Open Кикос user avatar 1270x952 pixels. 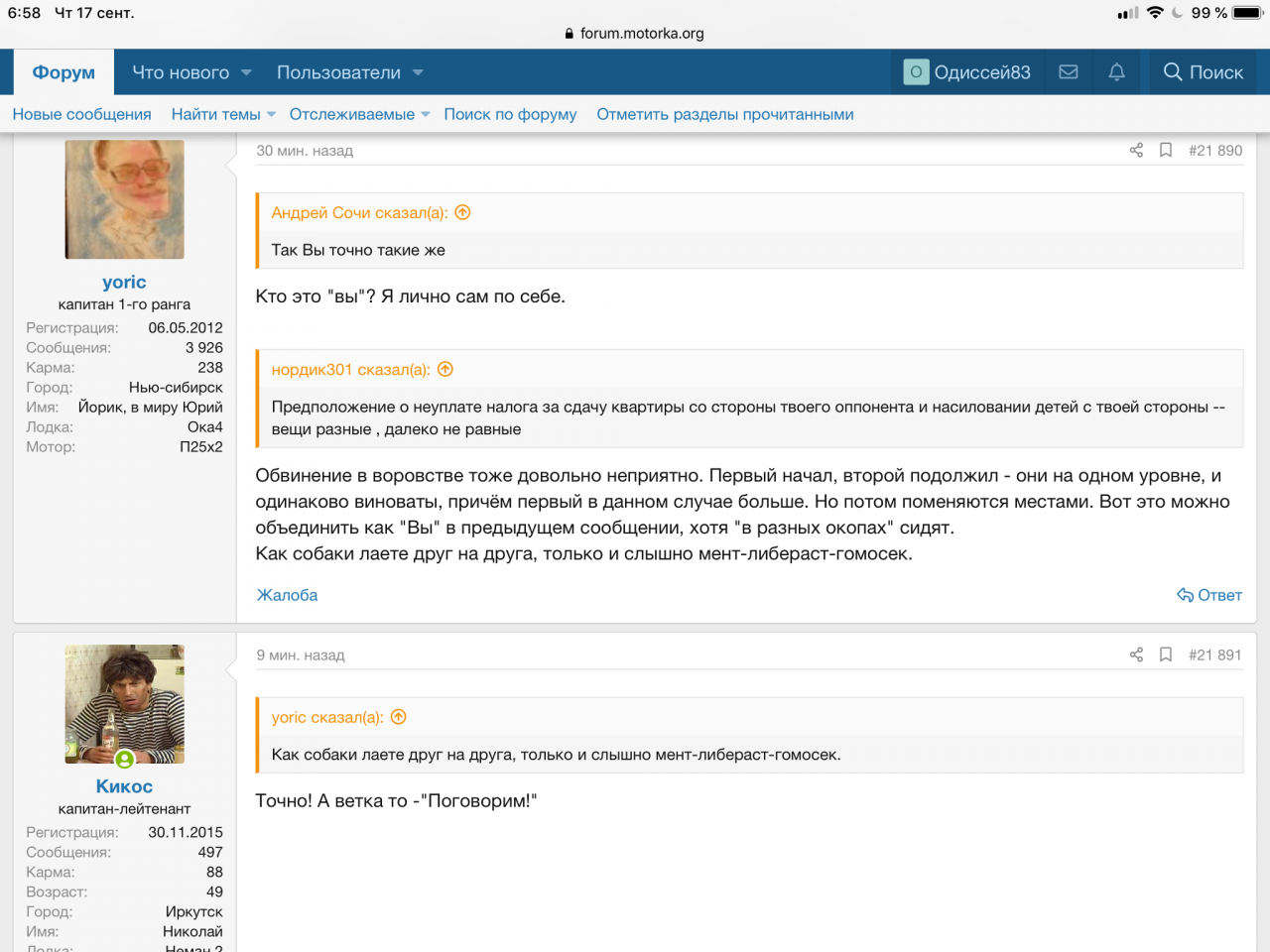click(x=124, y=704)
